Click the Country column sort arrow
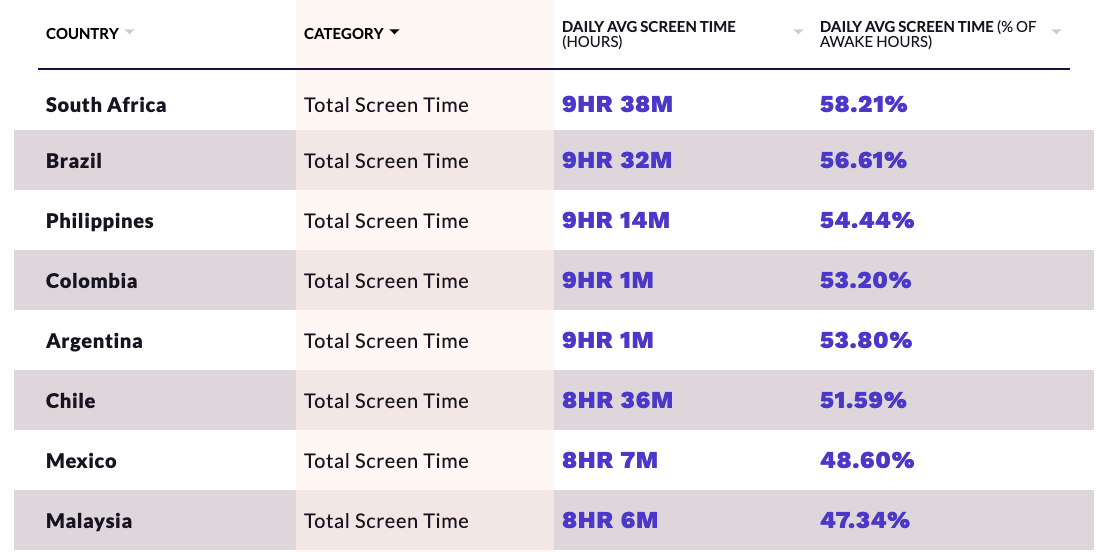 pos(130,33)
